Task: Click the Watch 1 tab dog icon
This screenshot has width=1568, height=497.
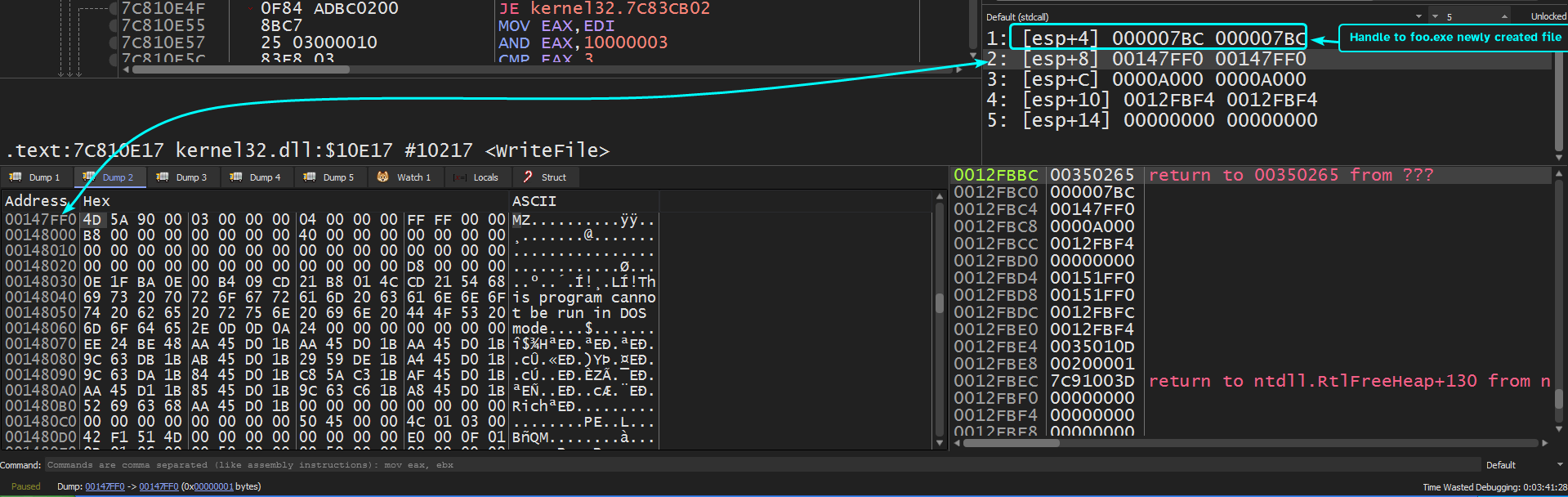Action: pos(382,177)
